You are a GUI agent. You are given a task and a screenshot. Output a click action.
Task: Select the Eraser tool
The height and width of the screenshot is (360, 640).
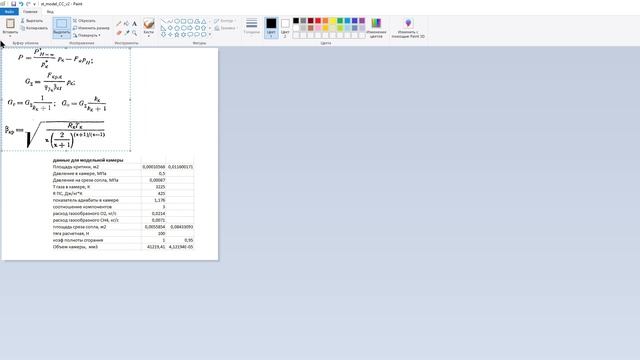(x=119, y=32)
